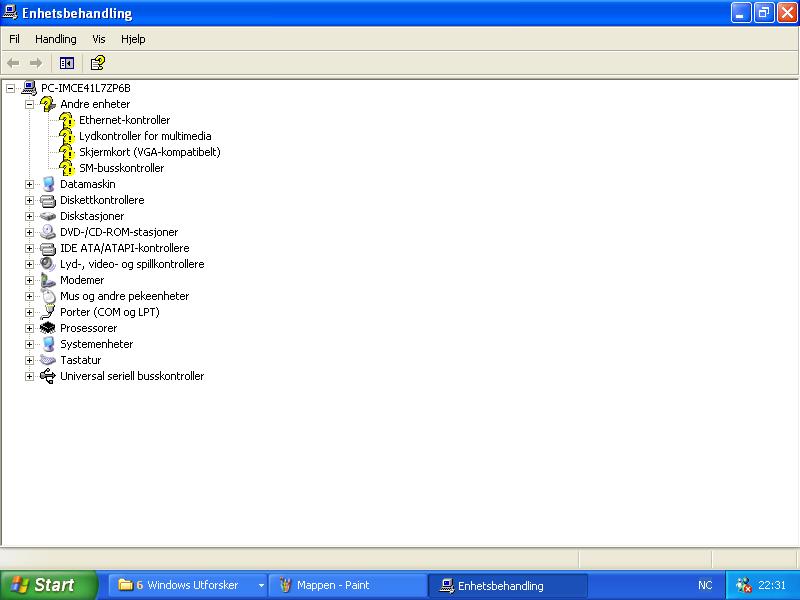Expand the Tastatur node

[x=30, y=360]
